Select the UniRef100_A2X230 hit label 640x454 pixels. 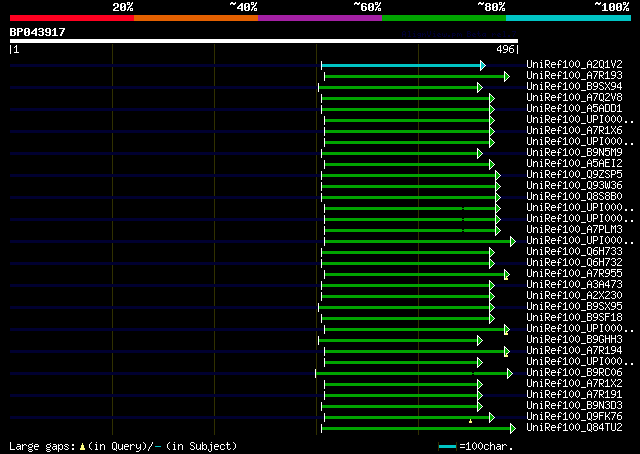[574, 296]
